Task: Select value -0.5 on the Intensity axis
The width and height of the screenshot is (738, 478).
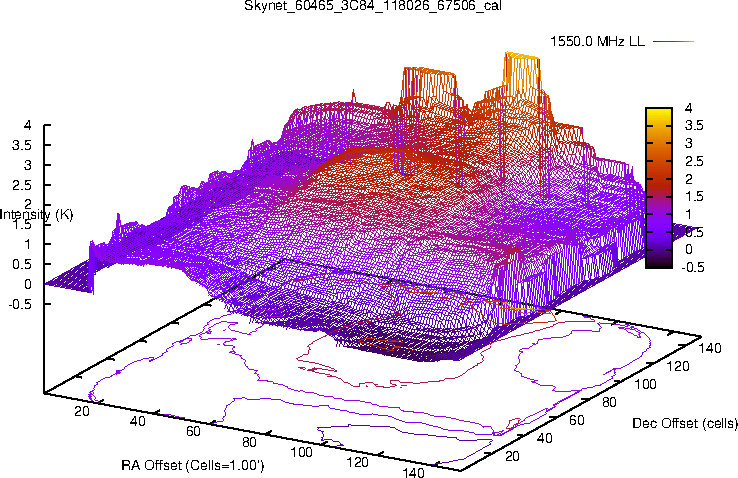Action: pos(20,304)
